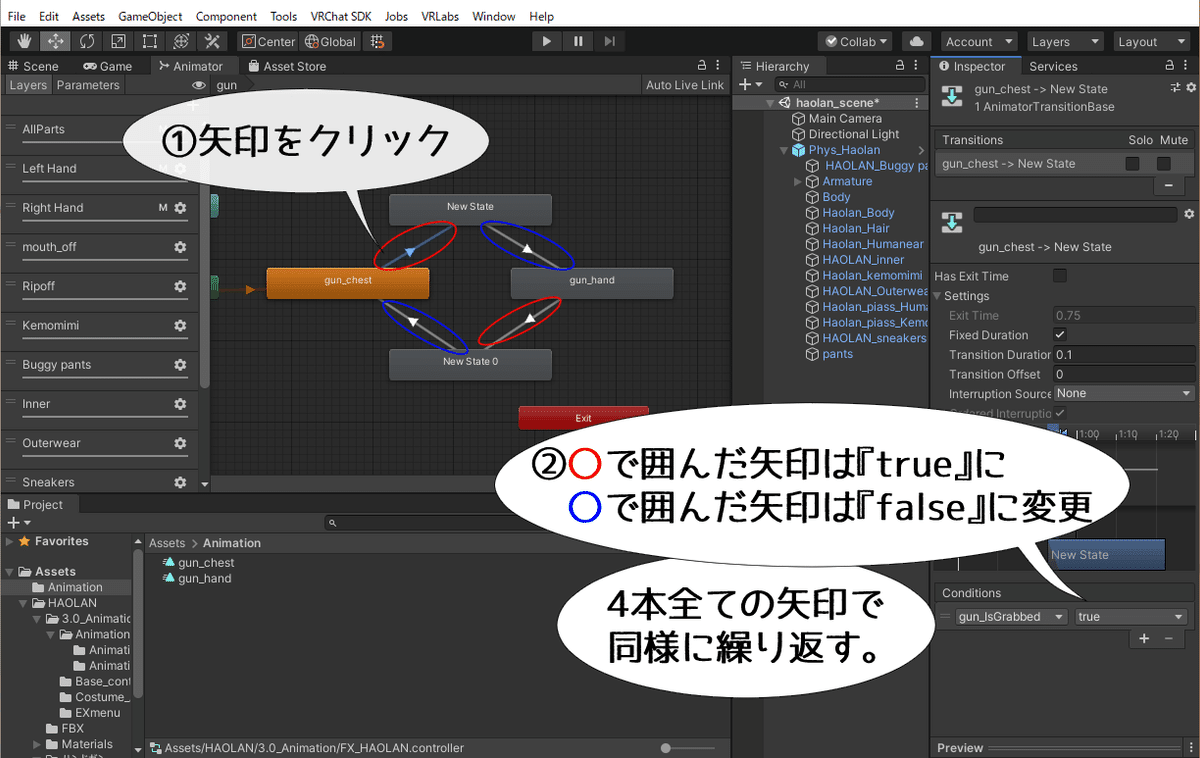Expand the Armature object in Hierarchy
This screenshot has width=1200, height=758.
click(798, 181)
